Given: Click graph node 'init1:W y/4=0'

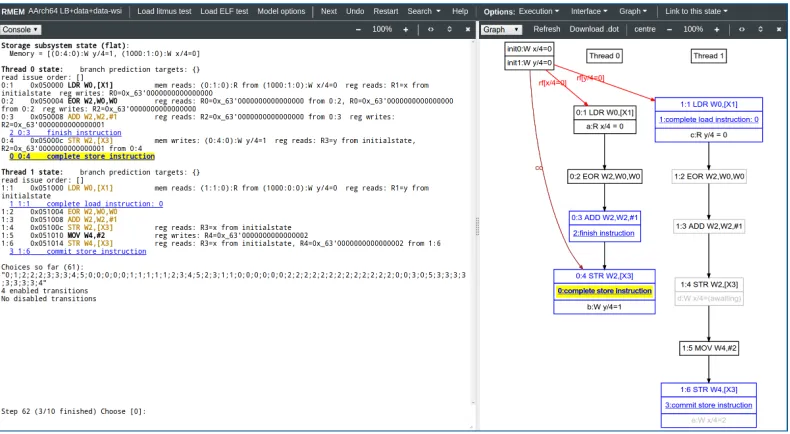Looking at the screenshot, I should click(x=530, y=63).
